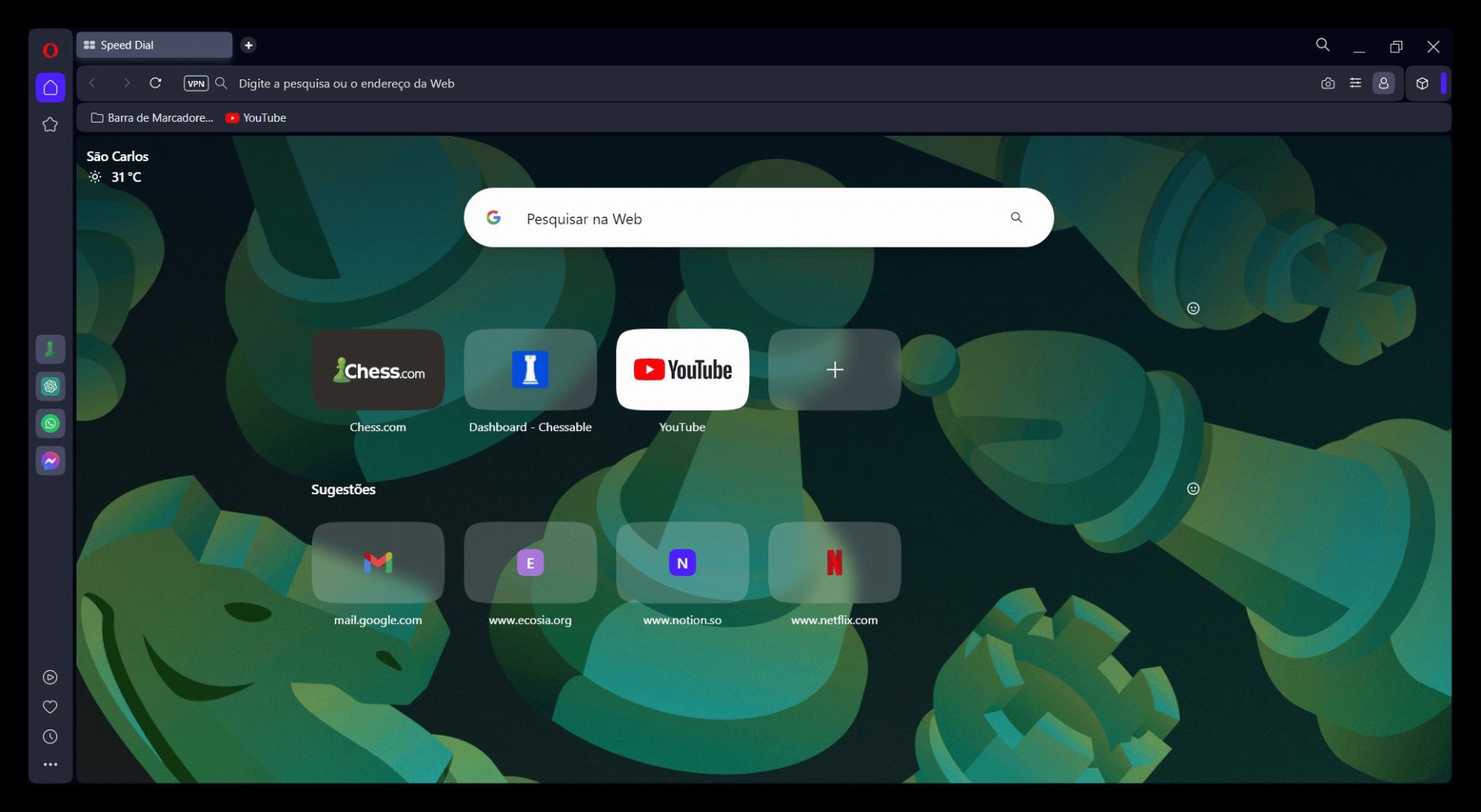The height and width of the screenshot is (812, 1481).
Task: Click the smiley icon beside Sugestões
Action: (x=1193, y=489)
